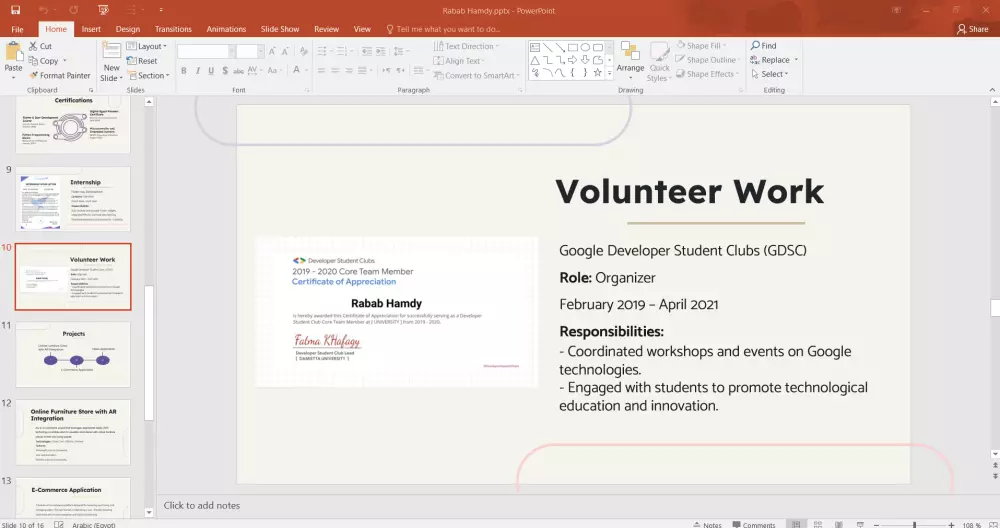Open Comments pane from status bar

tap(754, 524)
